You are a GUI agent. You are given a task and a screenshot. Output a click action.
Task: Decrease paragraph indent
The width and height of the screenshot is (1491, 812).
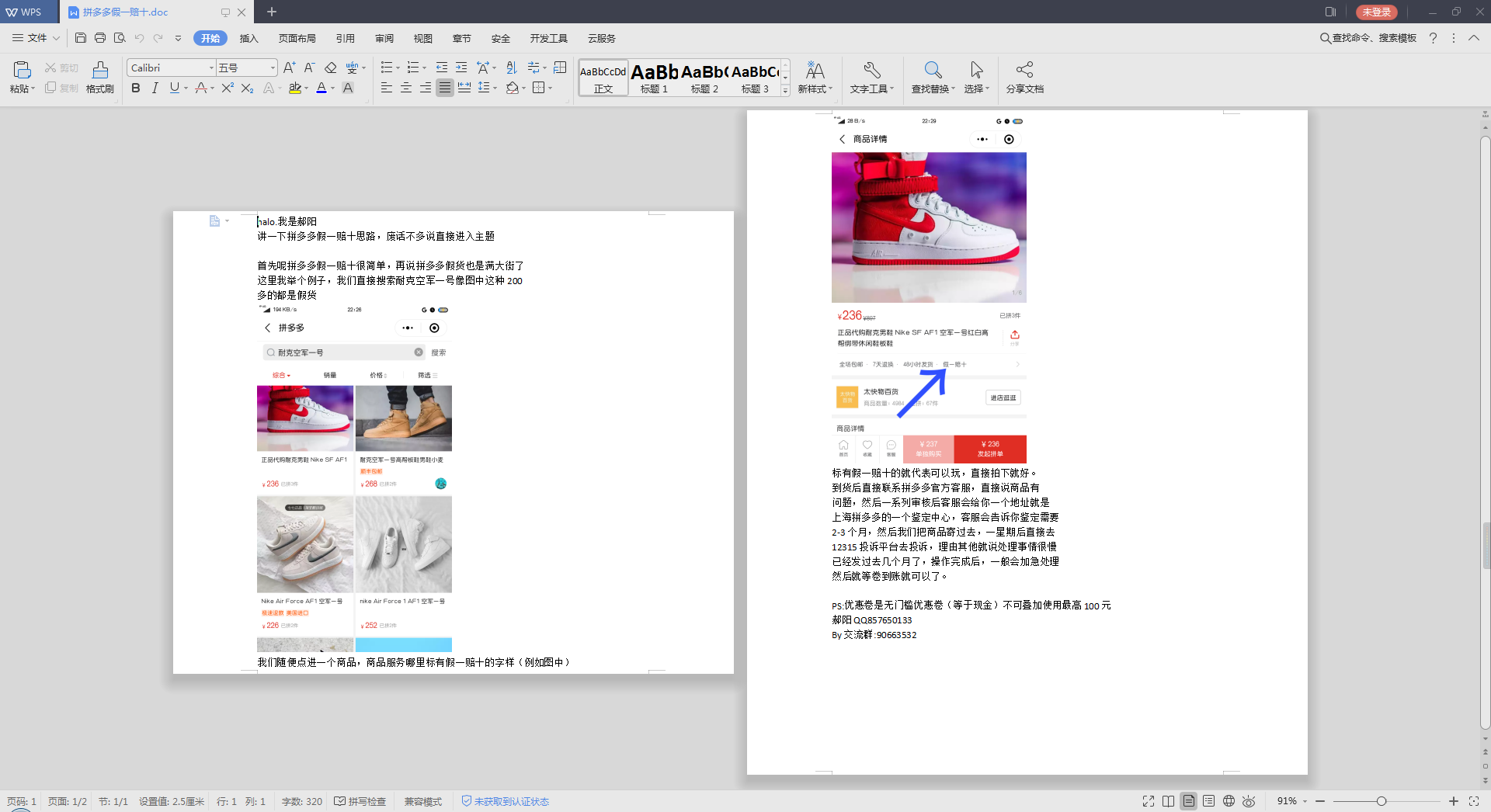(x=442, y=68)
